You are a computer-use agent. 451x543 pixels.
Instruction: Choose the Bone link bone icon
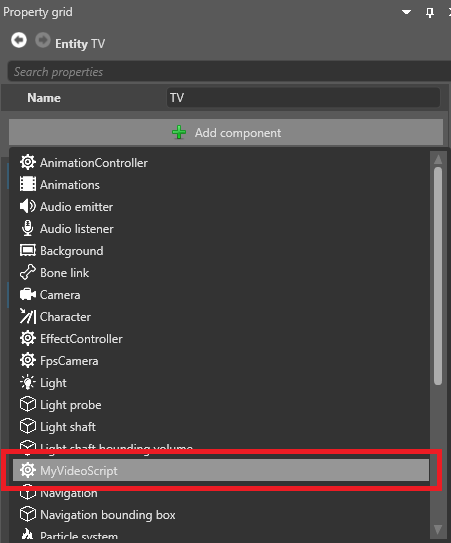(28, 273)
